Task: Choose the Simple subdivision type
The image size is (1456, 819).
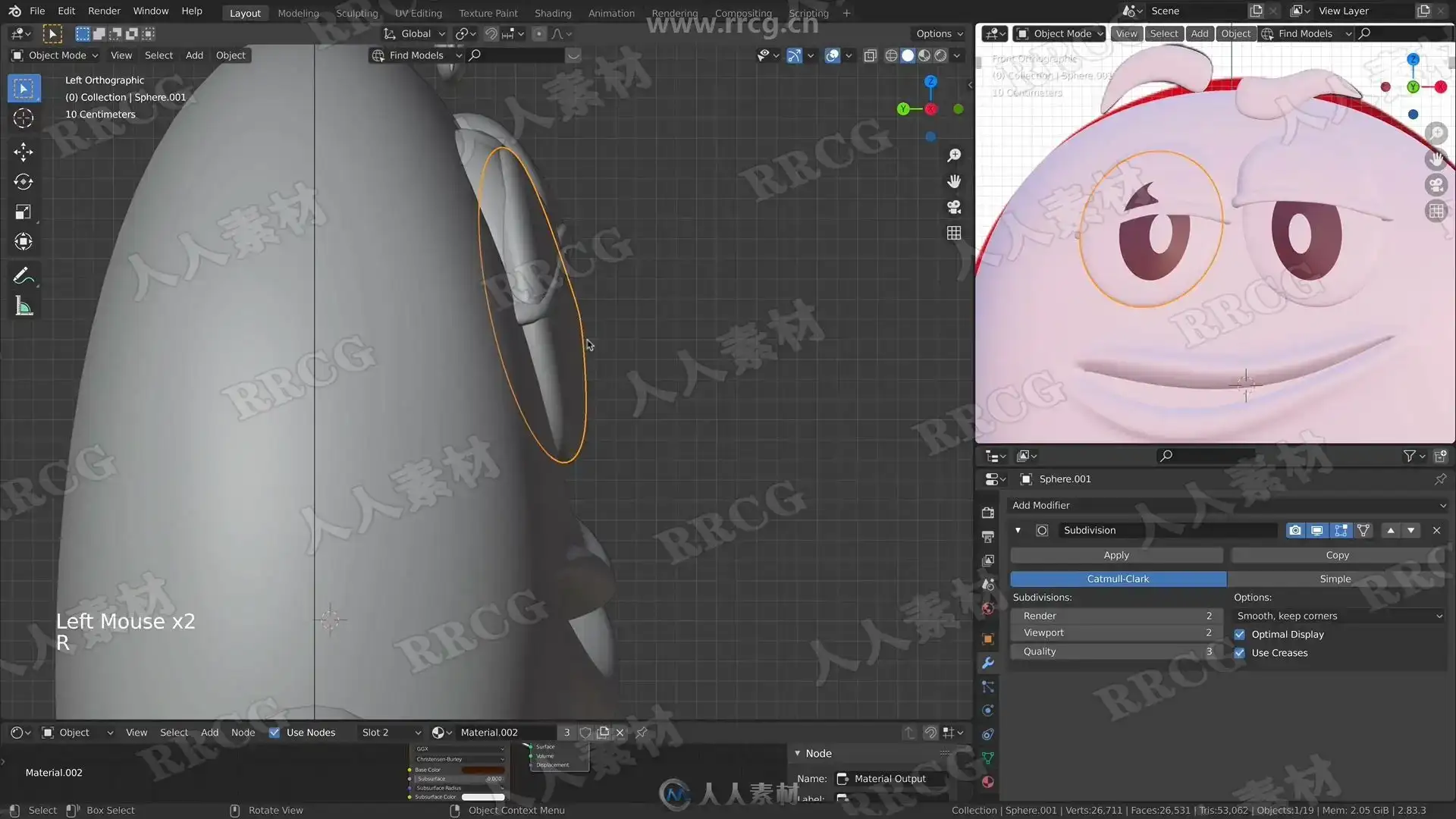Action: (1335, 579)
